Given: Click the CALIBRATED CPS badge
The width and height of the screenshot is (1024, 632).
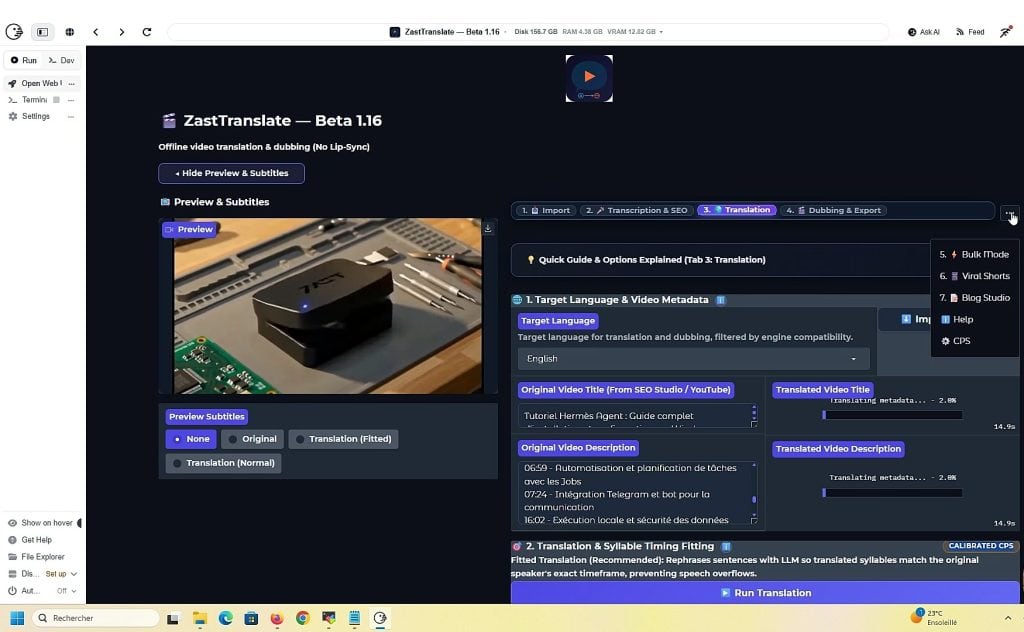Looking at the screenshot, I should [x=980, y=546].
